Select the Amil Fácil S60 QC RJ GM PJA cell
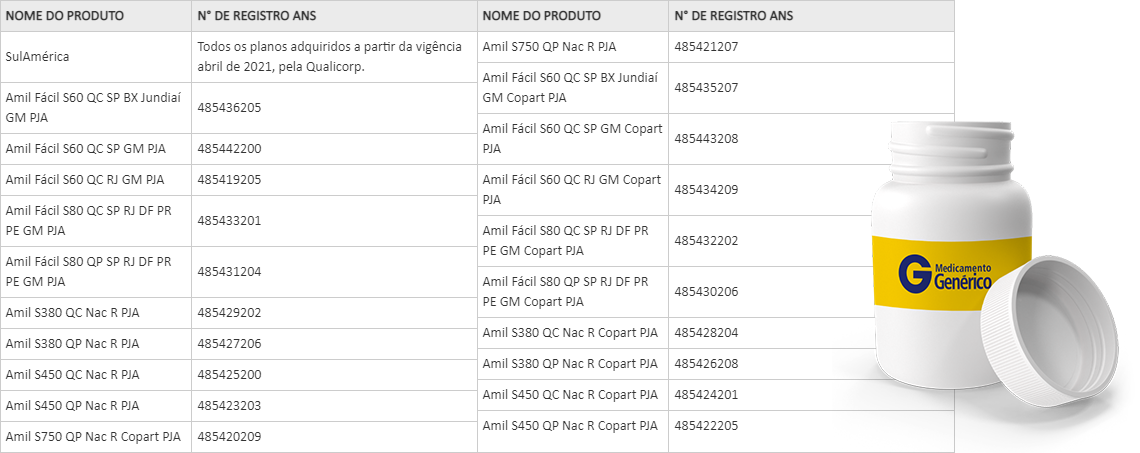The image size is (1140, 453). (96, 180)
